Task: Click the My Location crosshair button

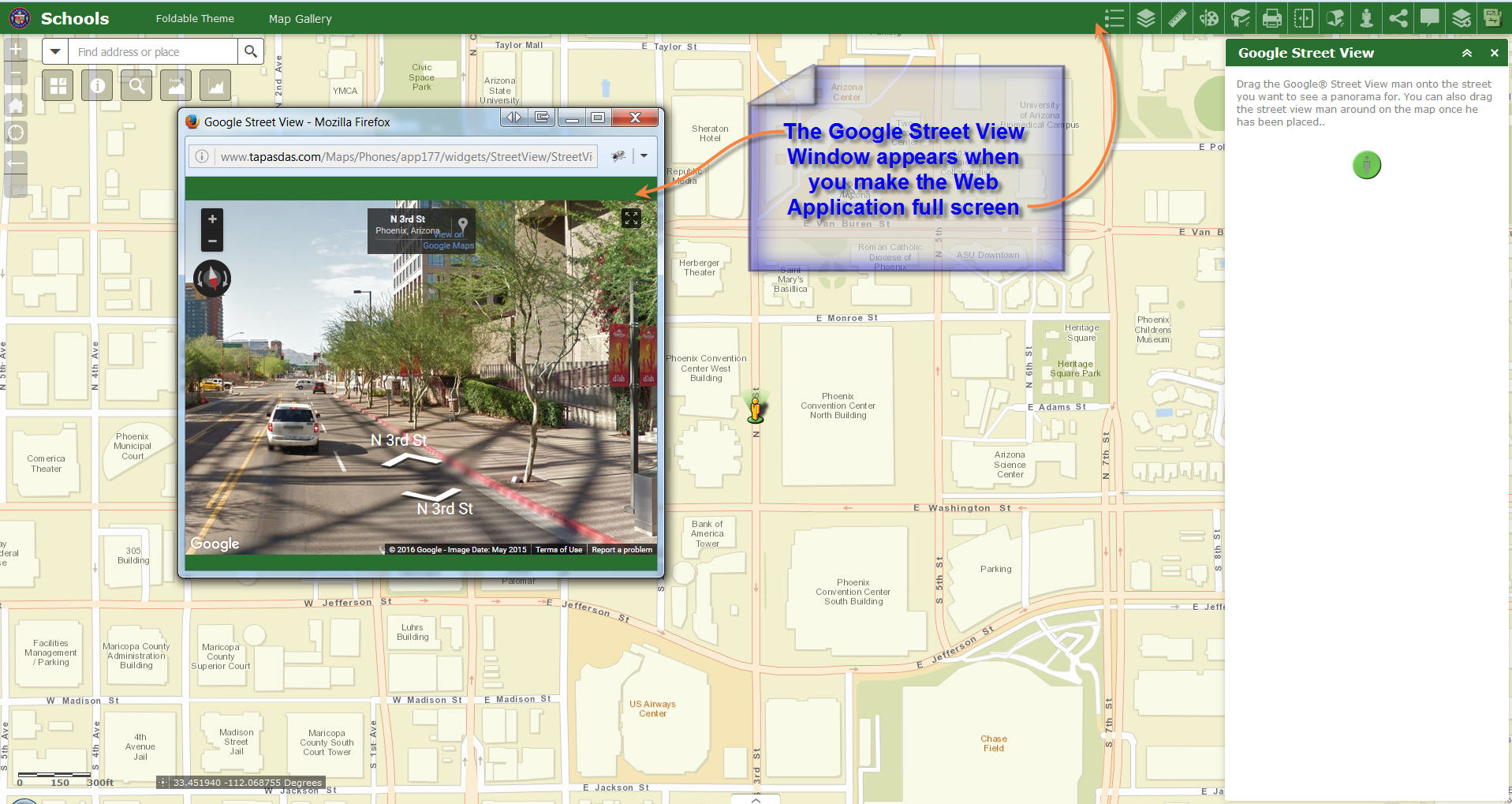Action: [x=16, y=133]
